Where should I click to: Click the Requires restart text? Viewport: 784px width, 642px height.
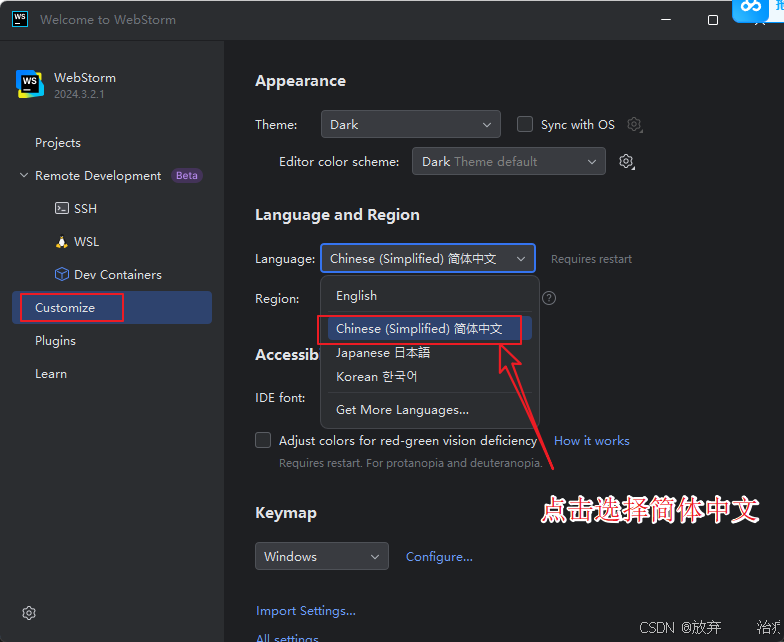[592, 259]
